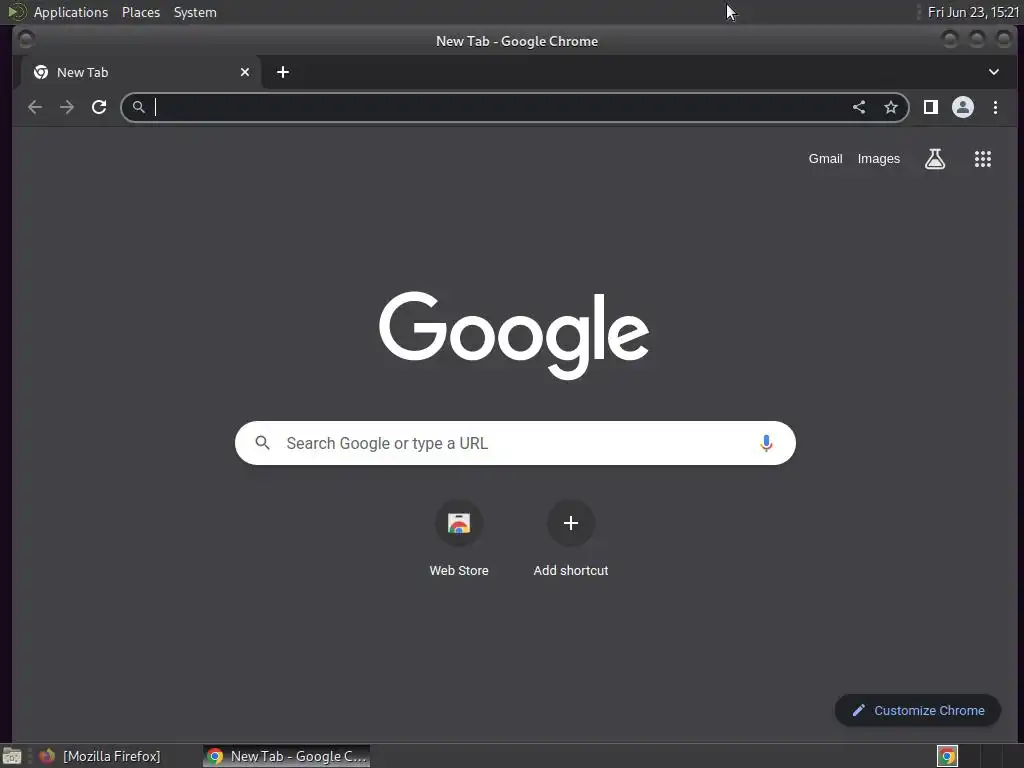Open the Places menu
This screenshot has width=1024, height=768.
point(140,12)
